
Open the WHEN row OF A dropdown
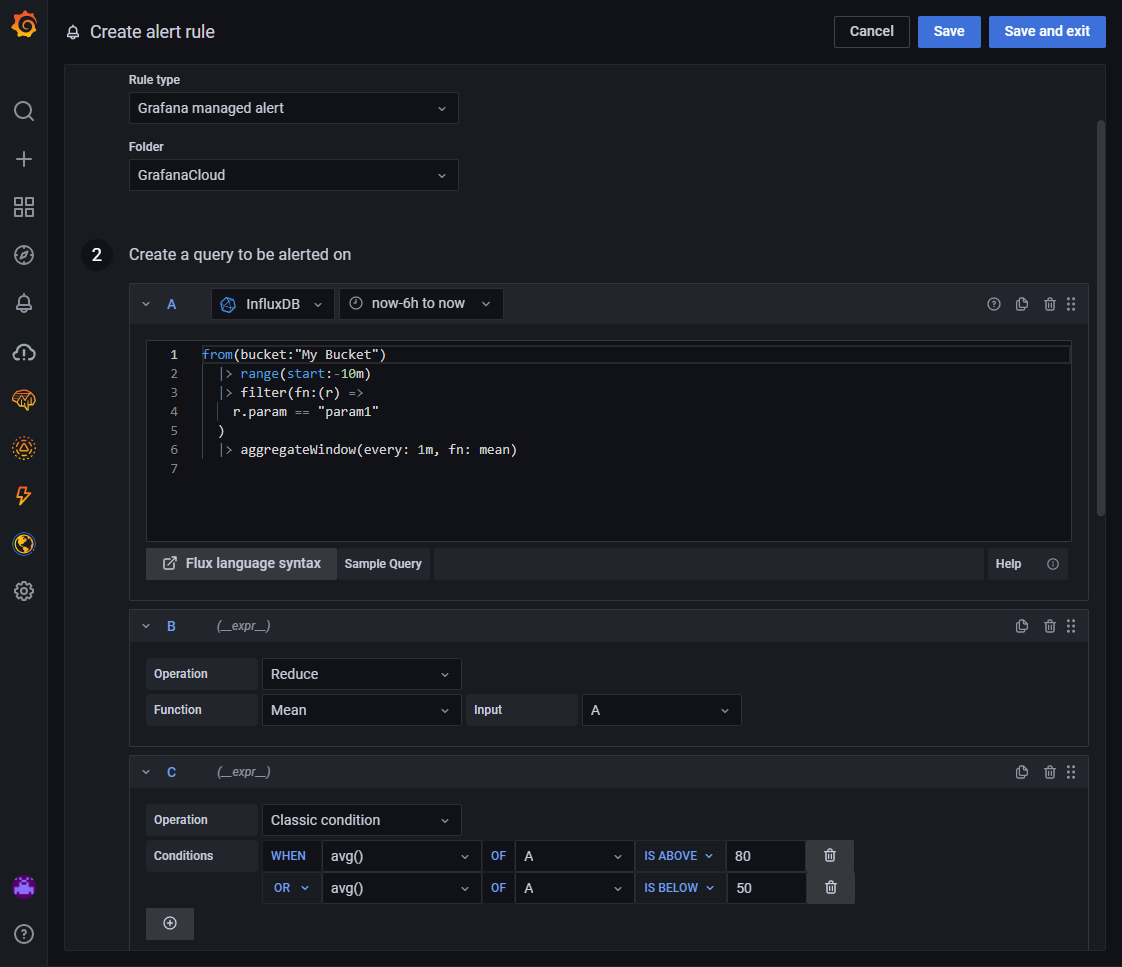[574, 856]
